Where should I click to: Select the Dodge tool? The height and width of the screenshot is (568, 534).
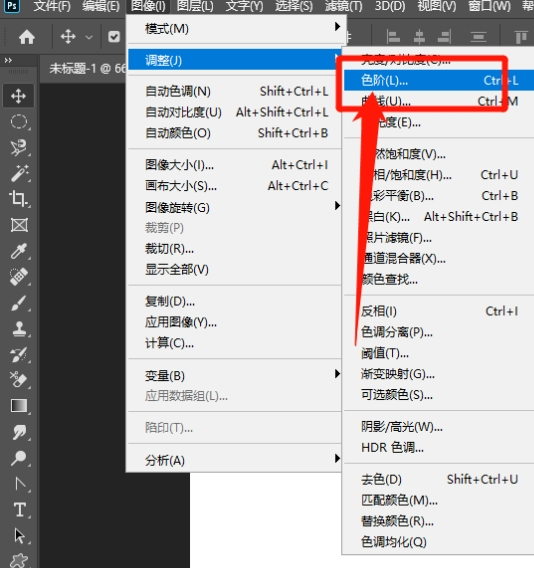click(x=19, y=458)
